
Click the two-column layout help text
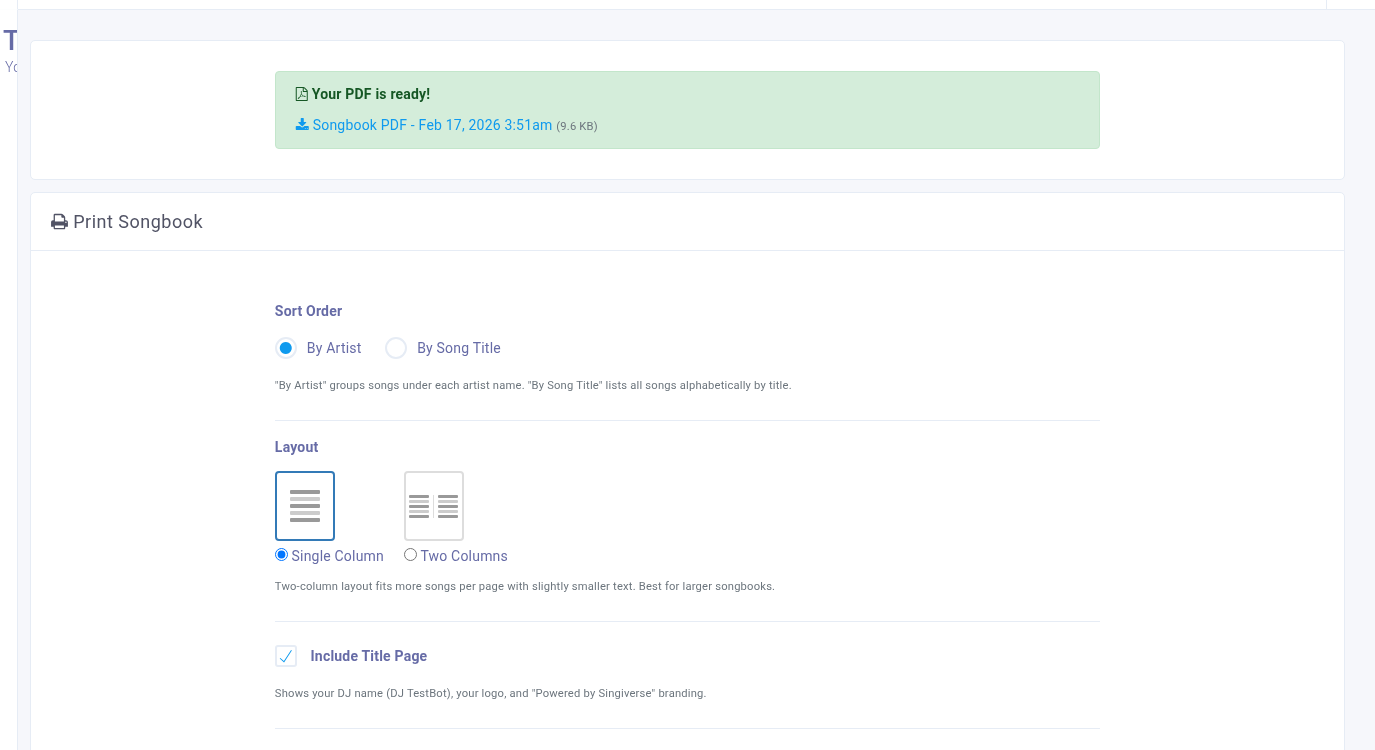[x=525, y=586]
